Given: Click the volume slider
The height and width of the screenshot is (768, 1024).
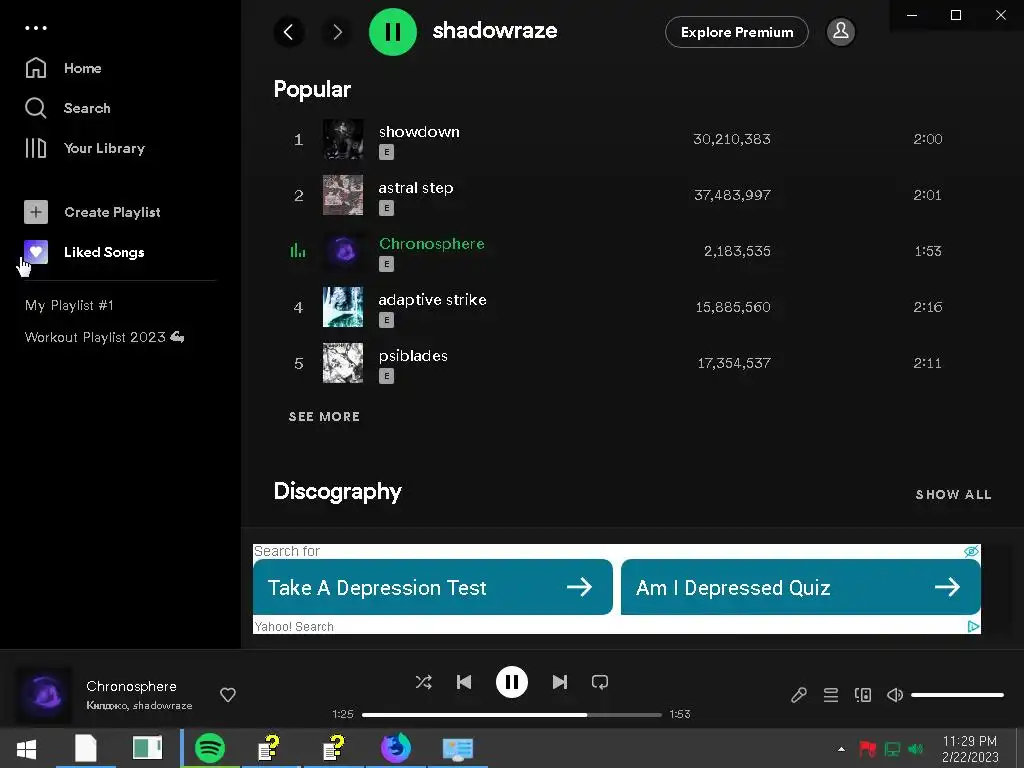Looking at the screenshot, I should point(957,695).
